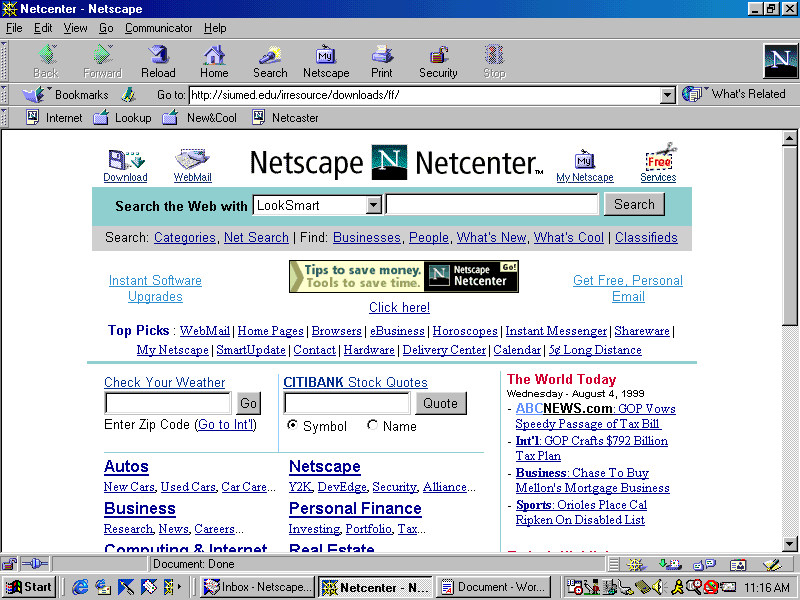Click the Reload toolbar icon
This screenshot has width=800, height=600.
coord(158,61)
